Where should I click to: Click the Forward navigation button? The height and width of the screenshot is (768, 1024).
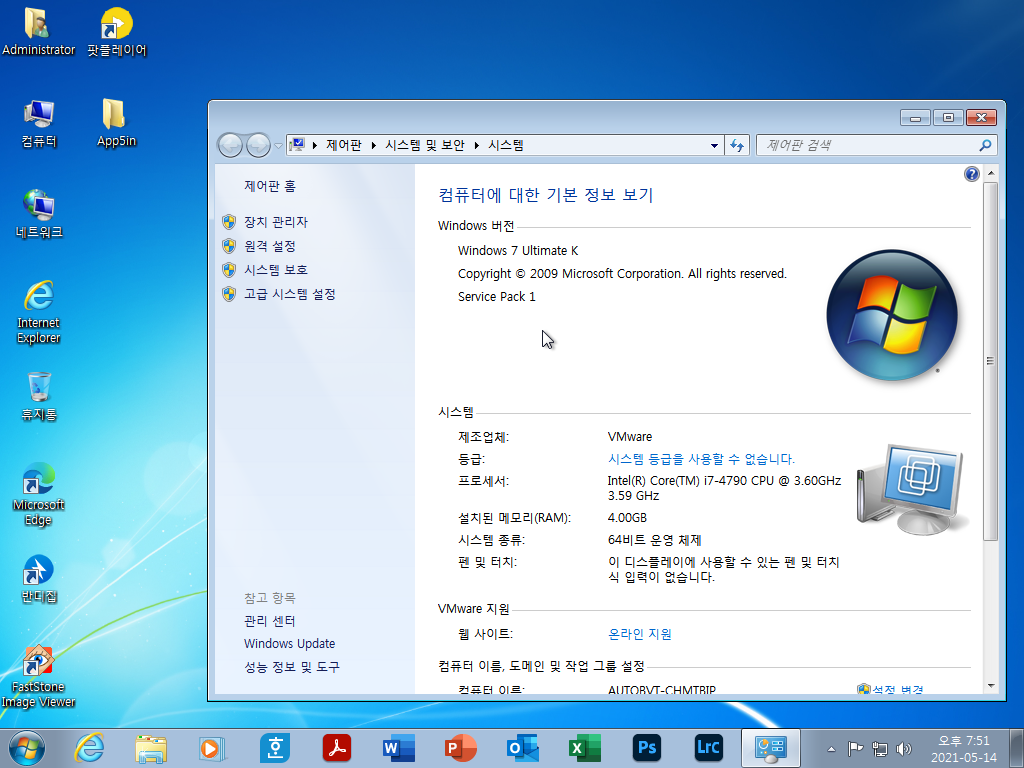click(258, 145)
